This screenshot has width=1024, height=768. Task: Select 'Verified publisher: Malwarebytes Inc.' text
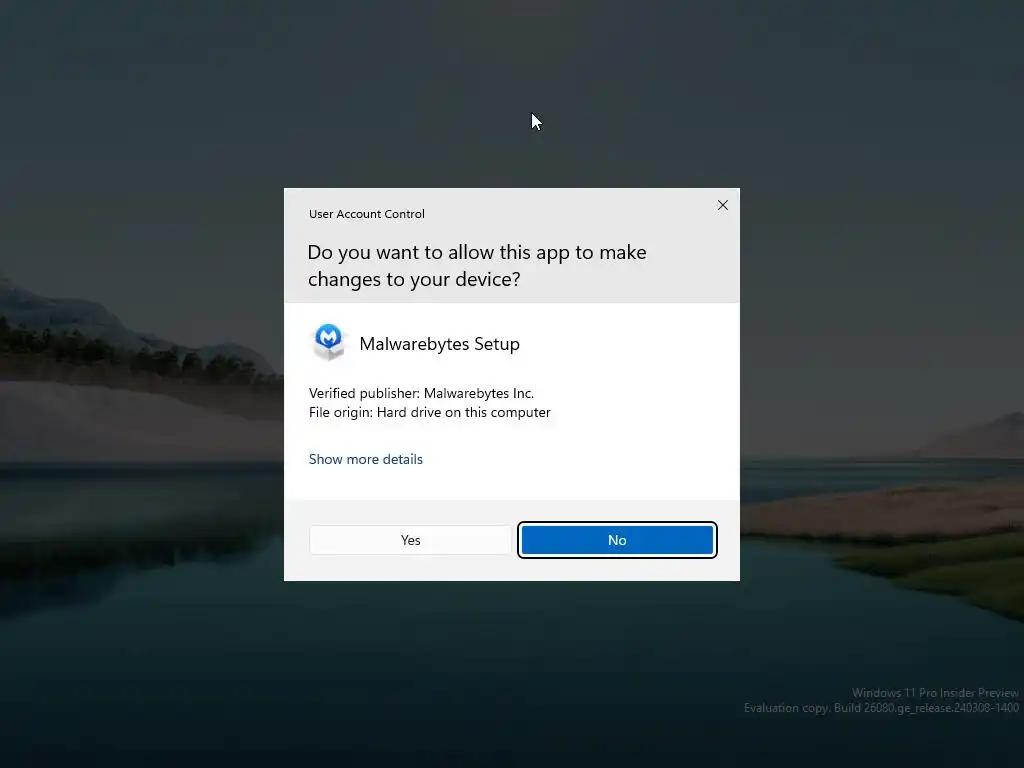[x=421, y=393]
